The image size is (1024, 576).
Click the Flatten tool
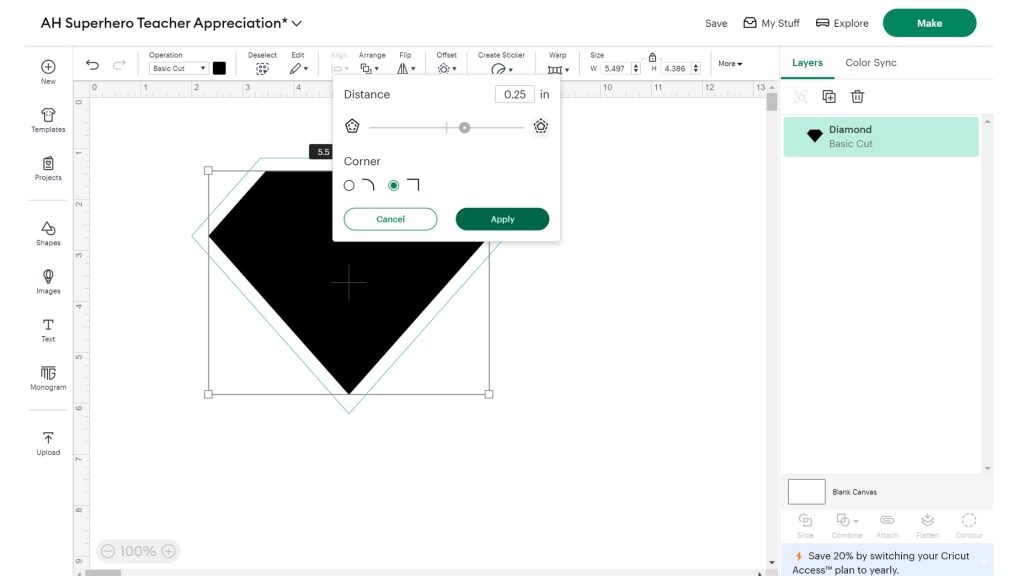[927, 526]
